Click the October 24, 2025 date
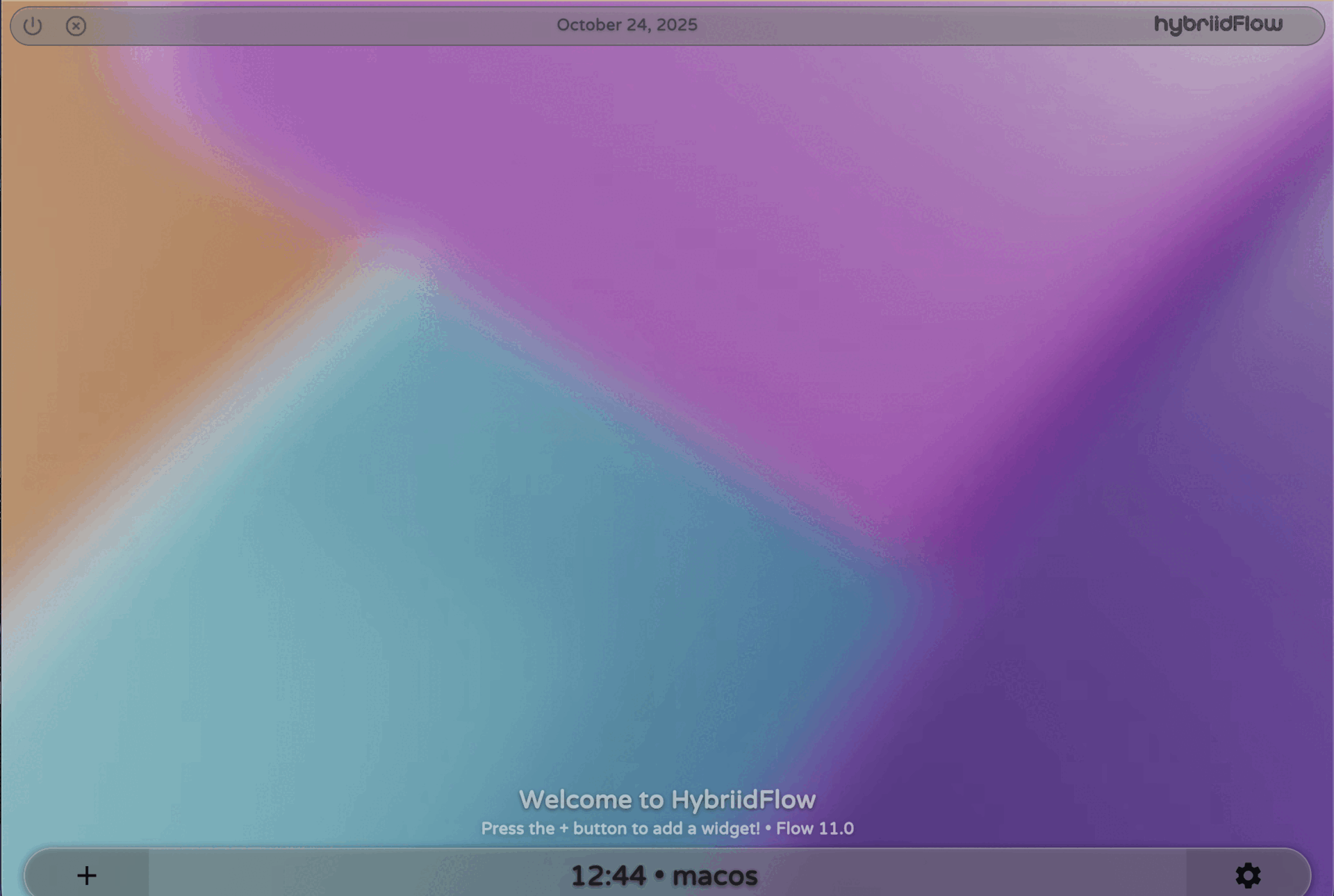Screen dimensions: 1334x896 point(627,25)
